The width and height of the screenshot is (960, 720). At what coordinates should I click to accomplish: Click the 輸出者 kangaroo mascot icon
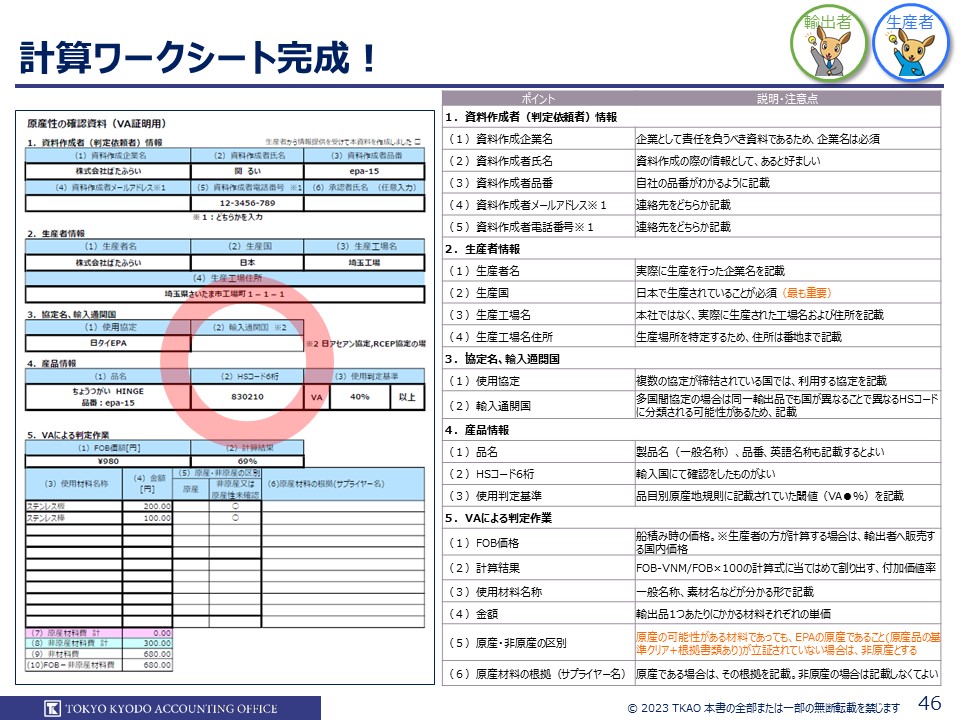(830, 42)
